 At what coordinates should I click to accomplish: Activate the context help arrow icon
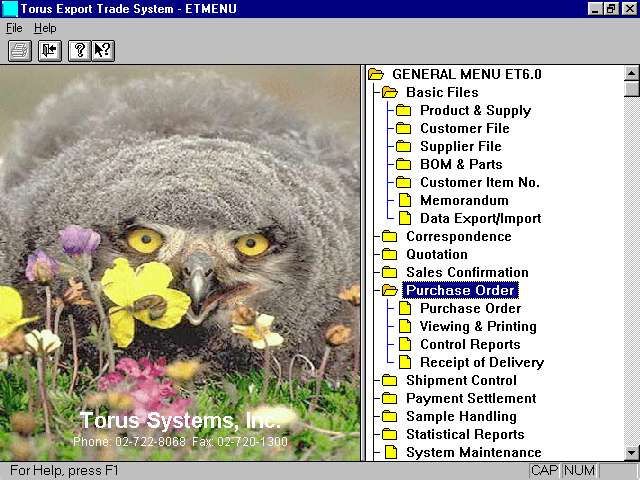pyautogui.click(x=103, y=51)
